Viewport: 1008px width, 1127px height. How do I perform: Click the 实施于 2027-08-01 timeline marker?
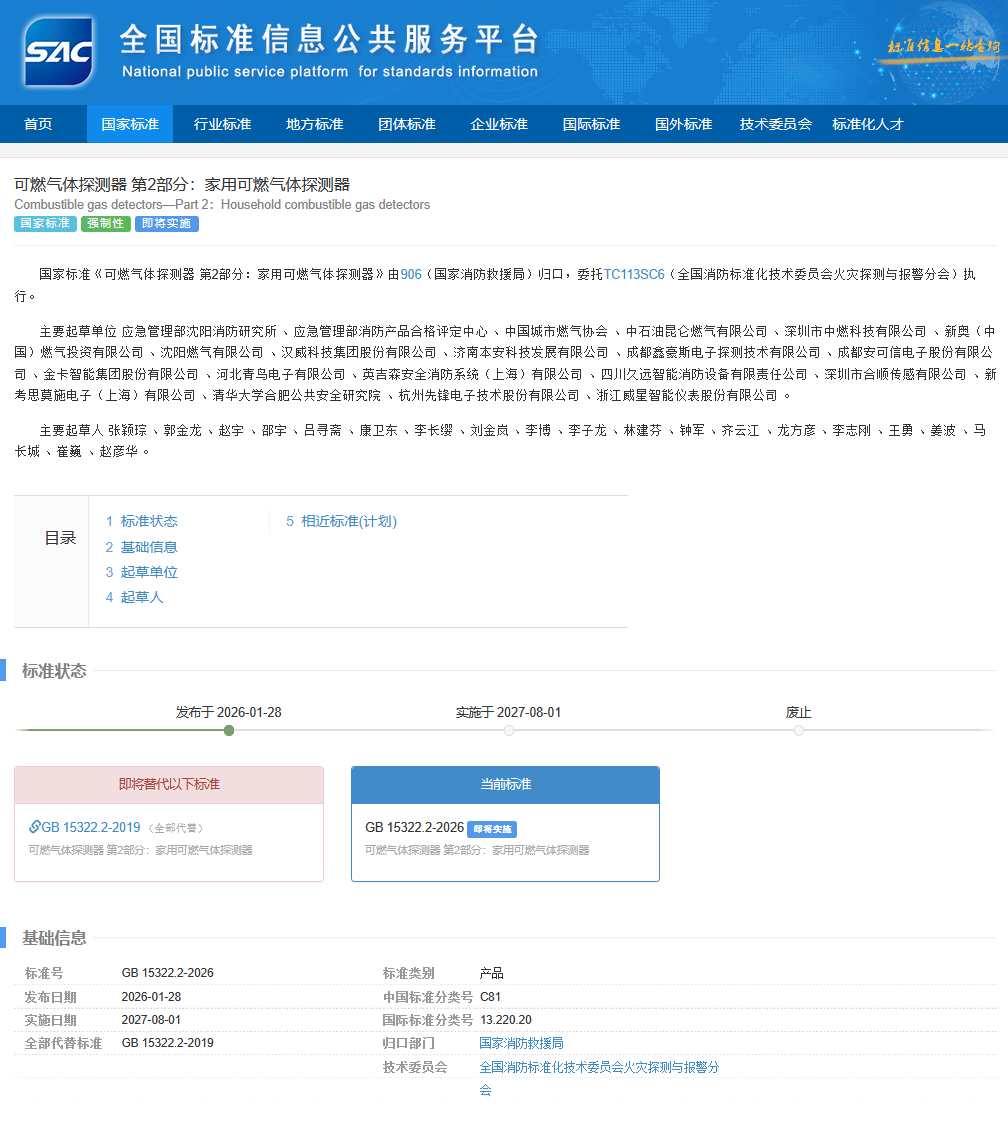point(509,730)
